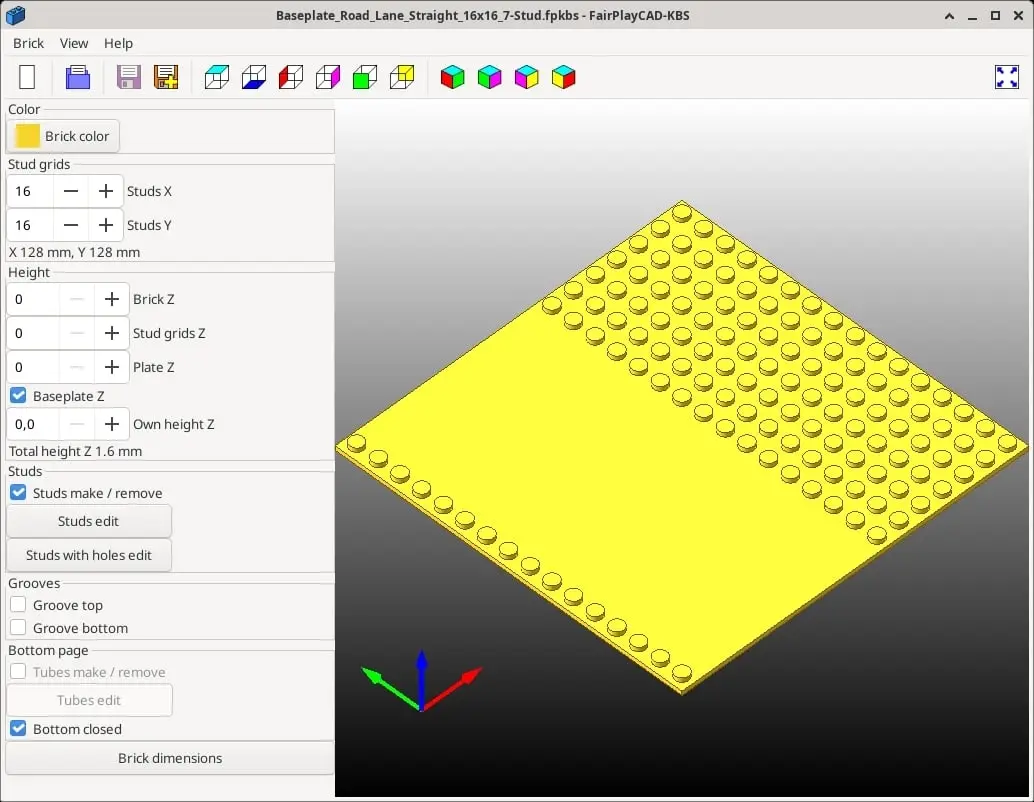This screenshot has width=1034, height=802.
Task: Enable the Groove top checkbox
Action: pos(18,605)
